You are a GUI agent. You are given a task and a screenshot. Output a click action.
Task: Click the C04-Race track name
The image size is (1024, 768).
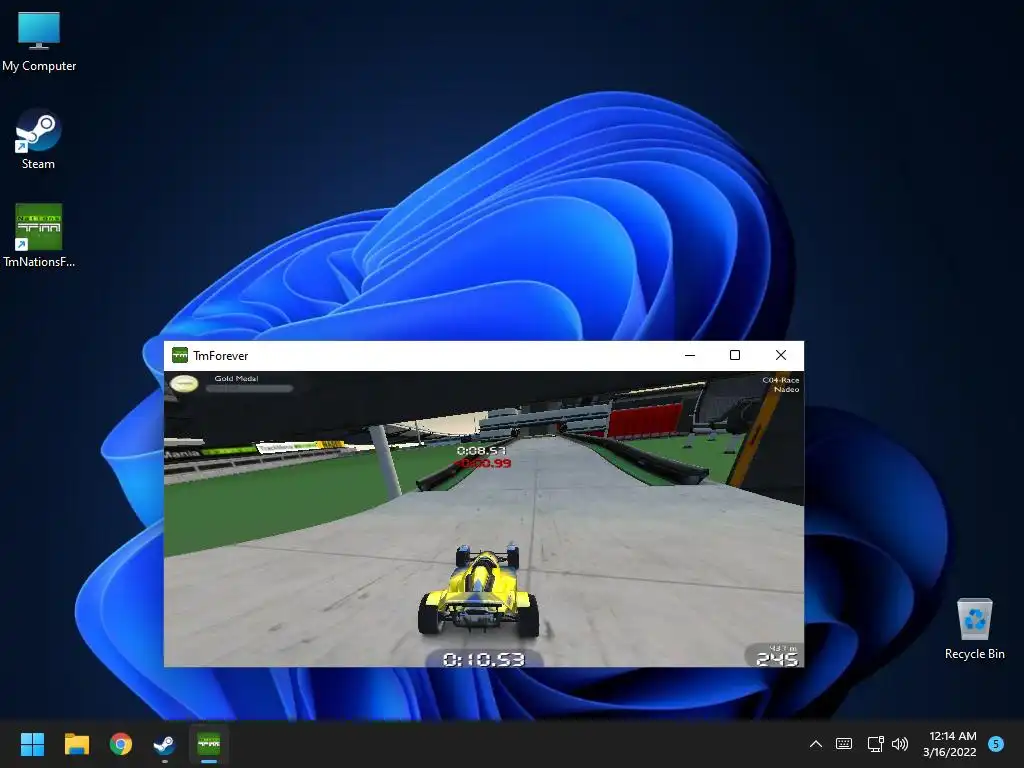pos(780,379)
